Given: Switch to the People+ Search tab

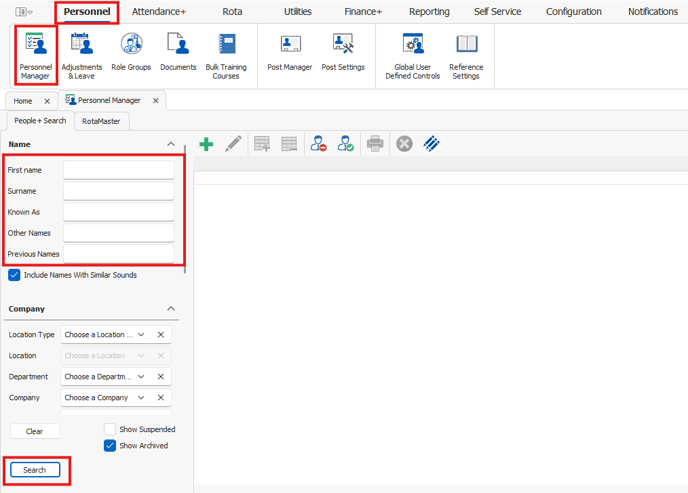Looking at the screenshot, I should pyautogui.click(x=40, y=121).
